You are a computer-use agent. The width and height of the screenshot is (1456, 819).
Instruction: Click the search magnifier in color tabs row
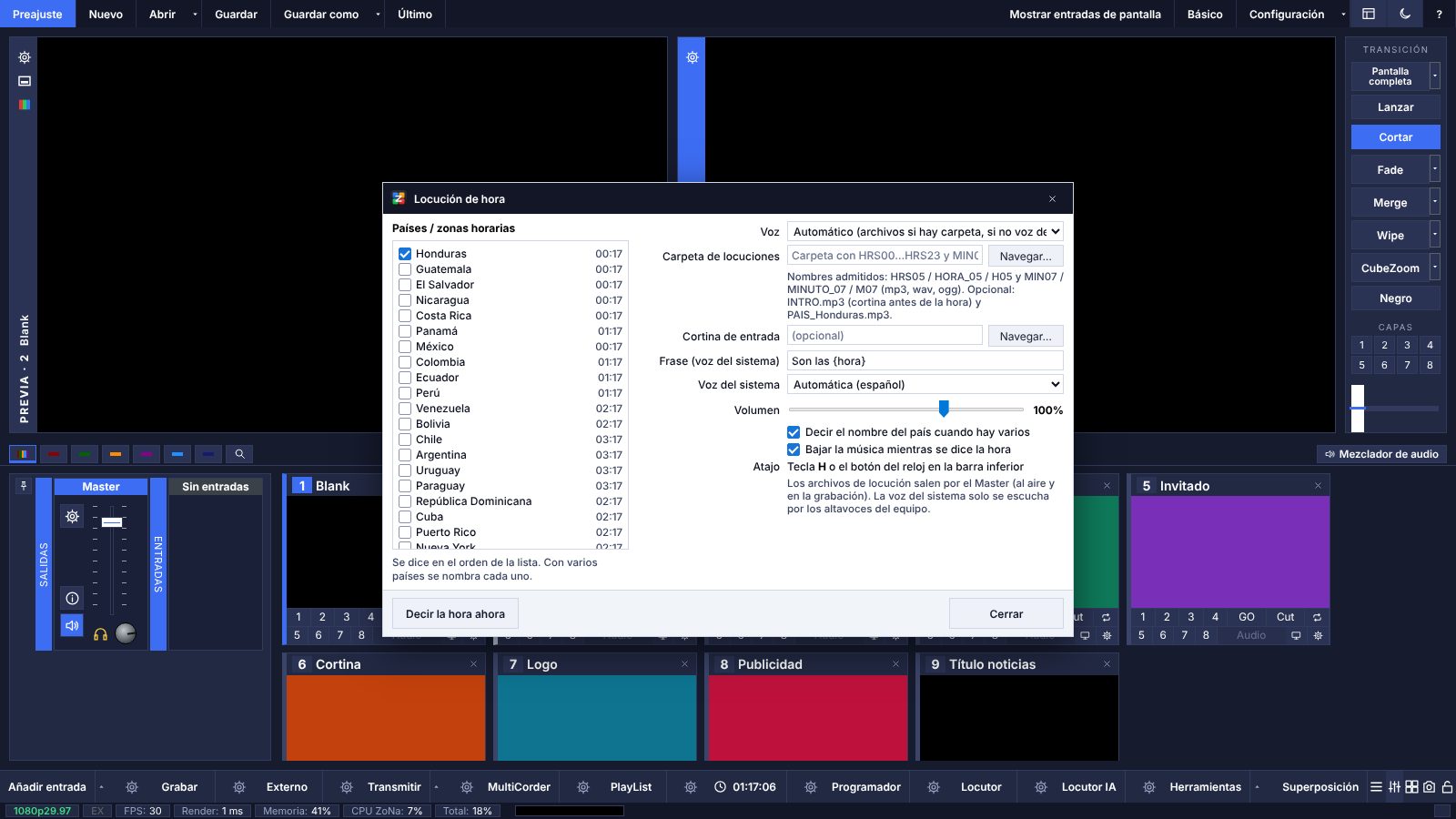coord(239,453)
